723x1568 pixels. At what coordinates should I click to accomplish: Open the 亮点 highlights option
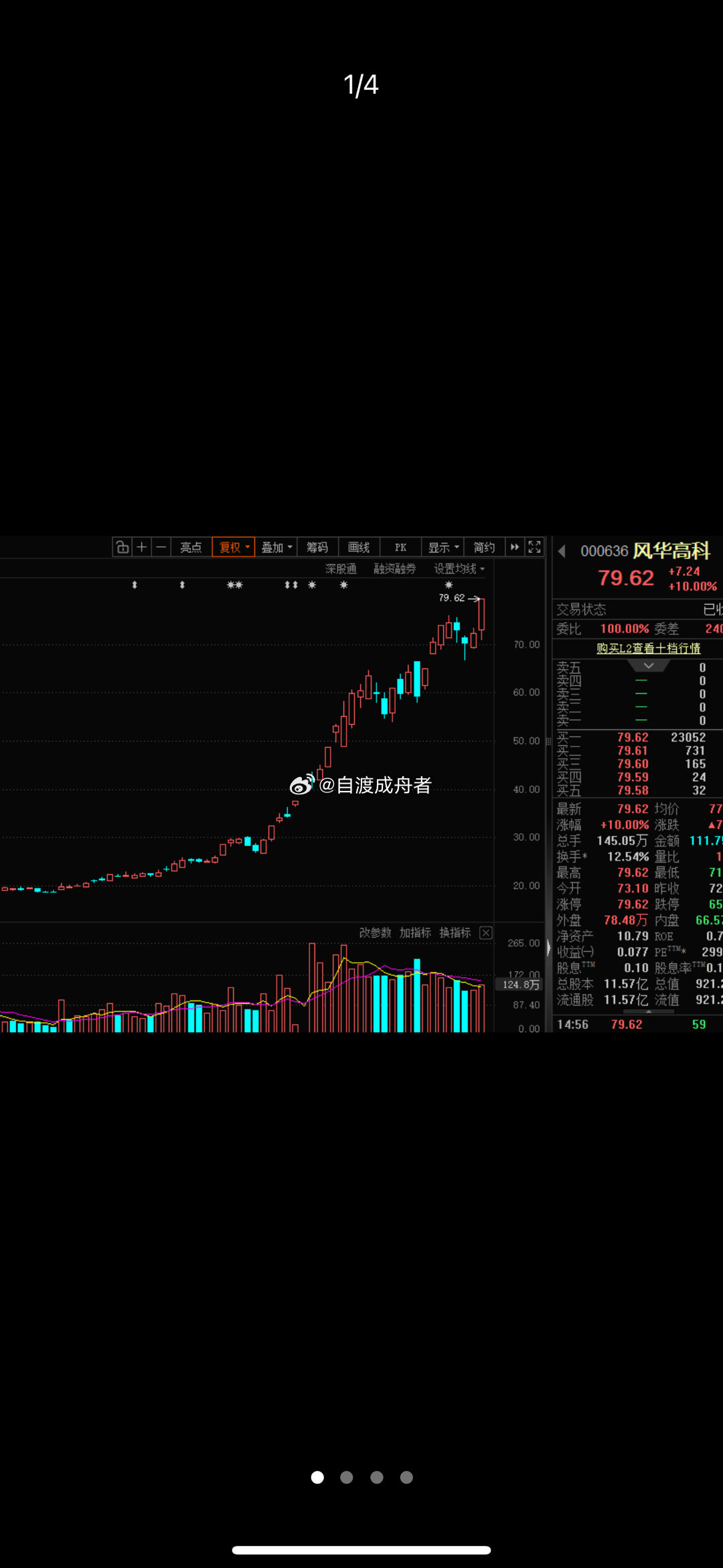click(191, 547)
